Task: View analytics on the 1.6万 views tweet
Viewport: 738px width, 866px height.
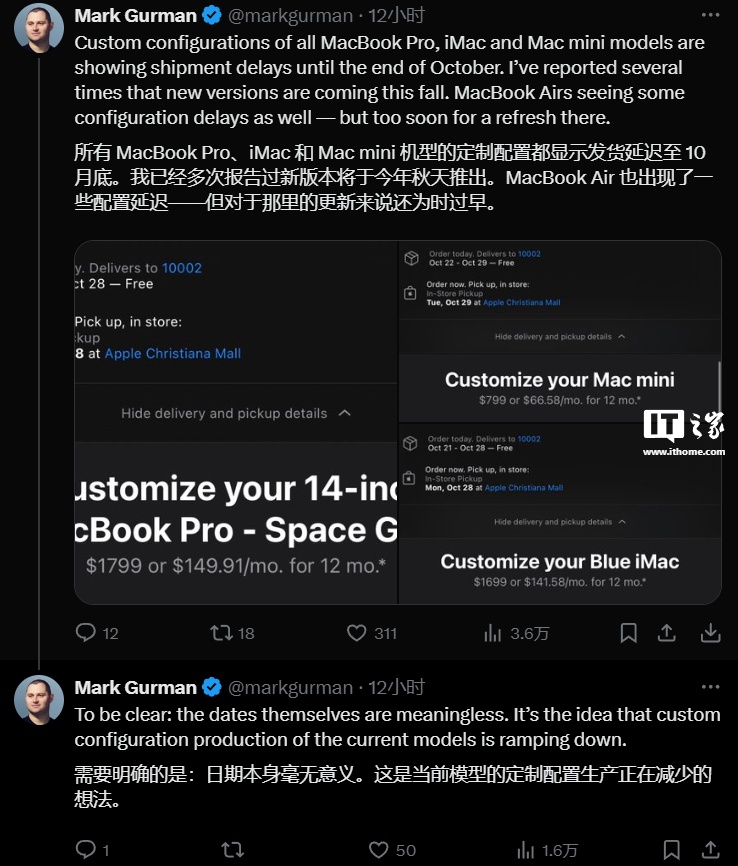Action: pos(524,850)
